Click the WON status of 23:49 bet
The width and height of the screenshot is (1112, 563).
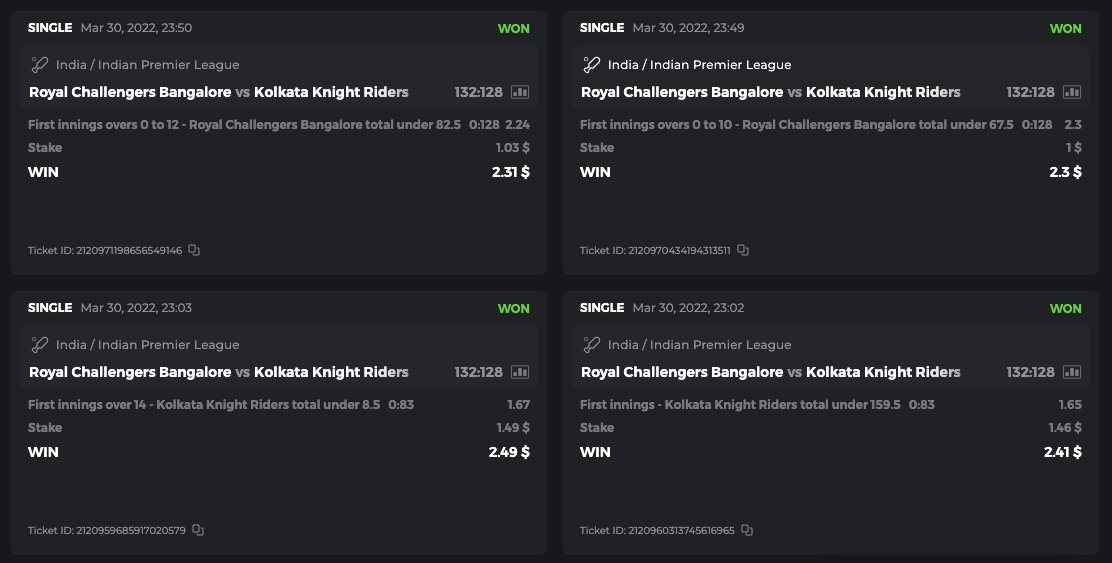(1065, 28)
